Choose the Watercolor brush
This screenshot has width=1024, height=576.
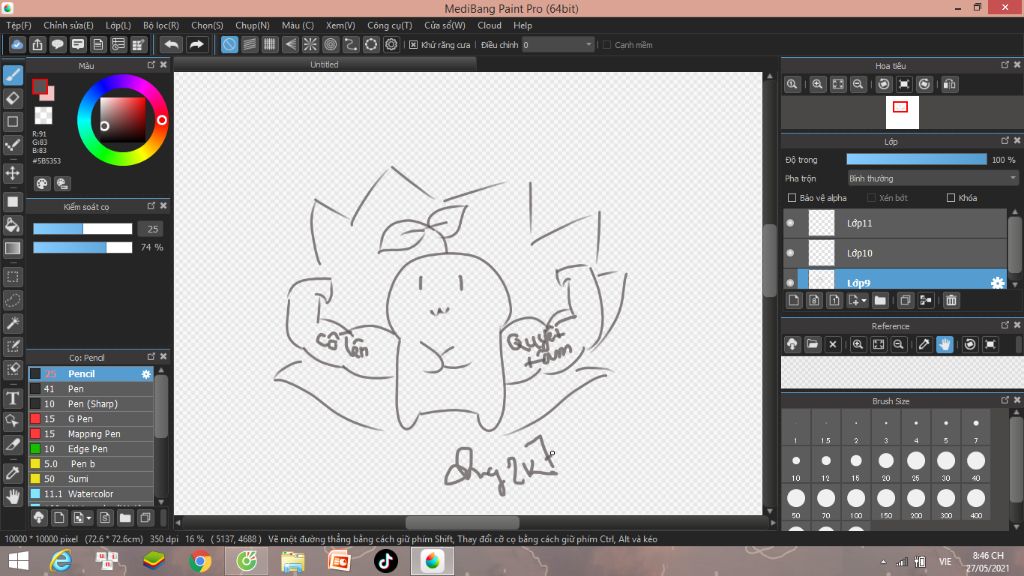(x=91, y=494)
